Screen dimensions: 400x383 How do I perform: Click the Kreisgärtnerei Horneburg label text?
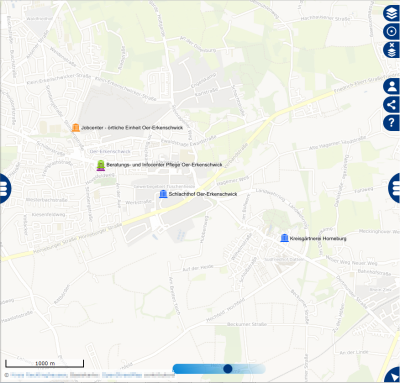pyautogui.click(x=318, y=238)
